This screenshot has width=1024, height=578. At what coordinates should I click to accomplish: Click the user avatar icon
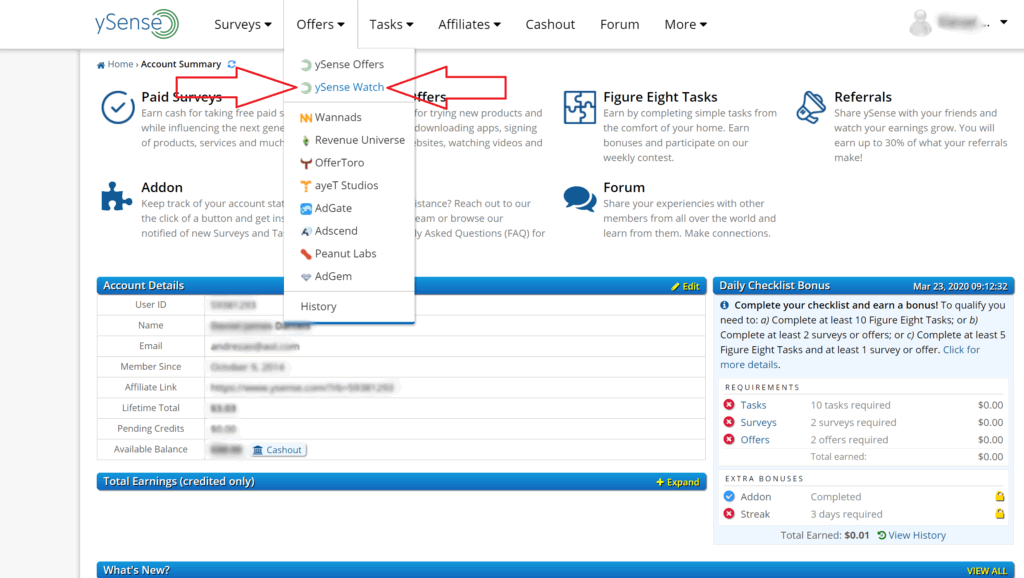[x=921, y=24]
